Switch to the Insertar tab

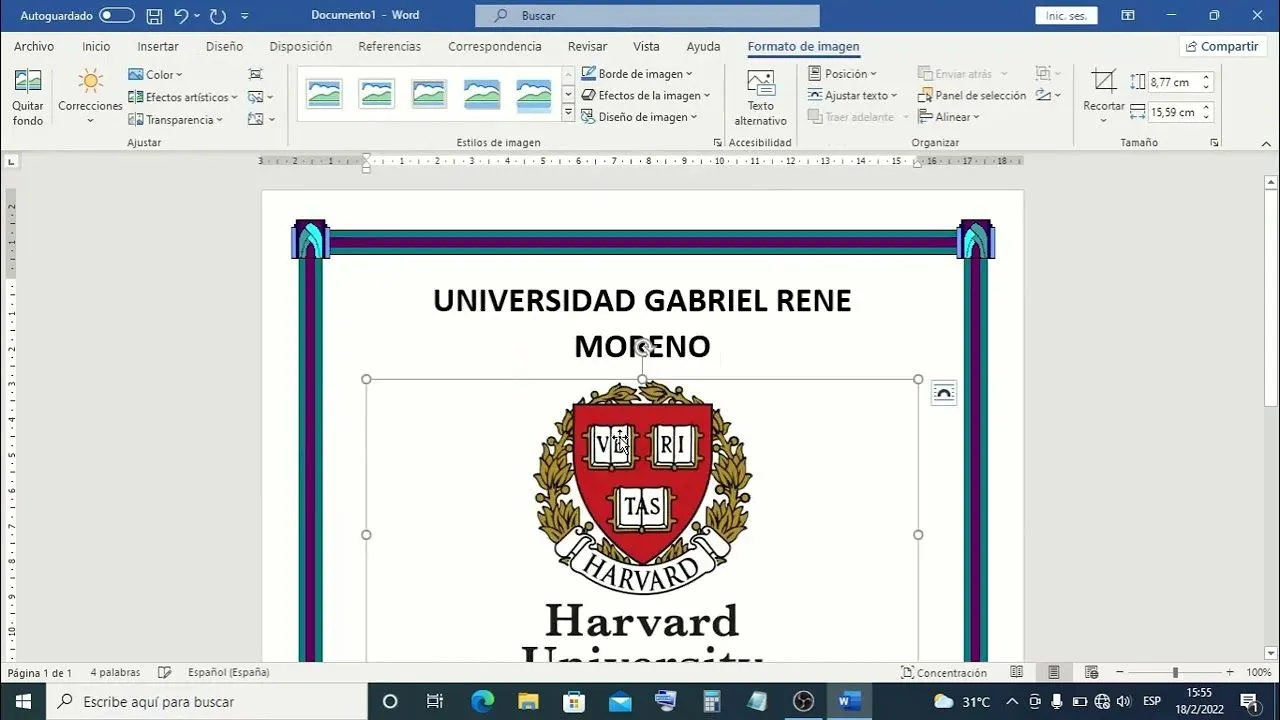[158, 47]
